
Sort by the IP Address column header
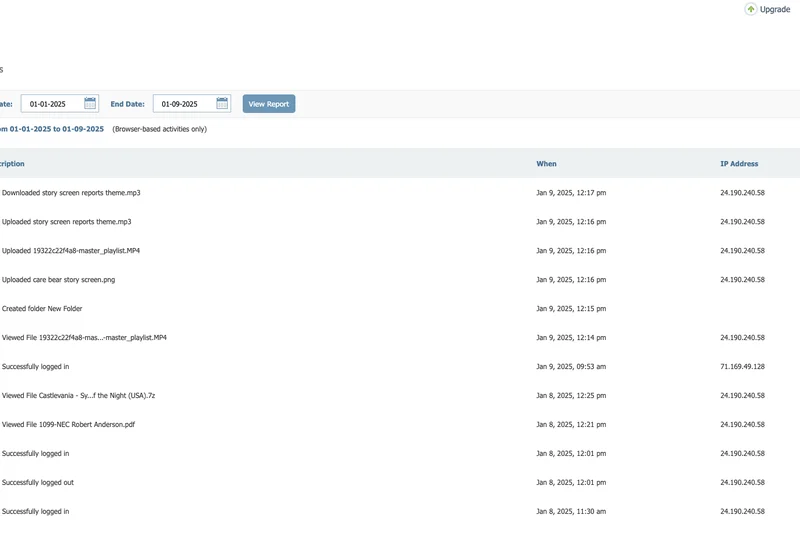pos(739,164)
